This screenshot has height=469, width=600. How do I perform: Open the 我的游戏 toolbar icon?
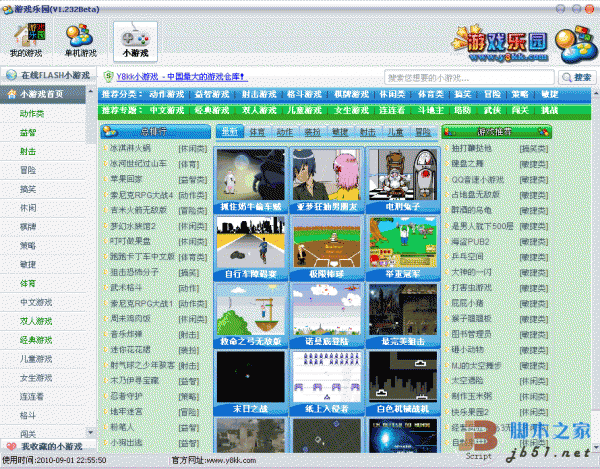28,40
